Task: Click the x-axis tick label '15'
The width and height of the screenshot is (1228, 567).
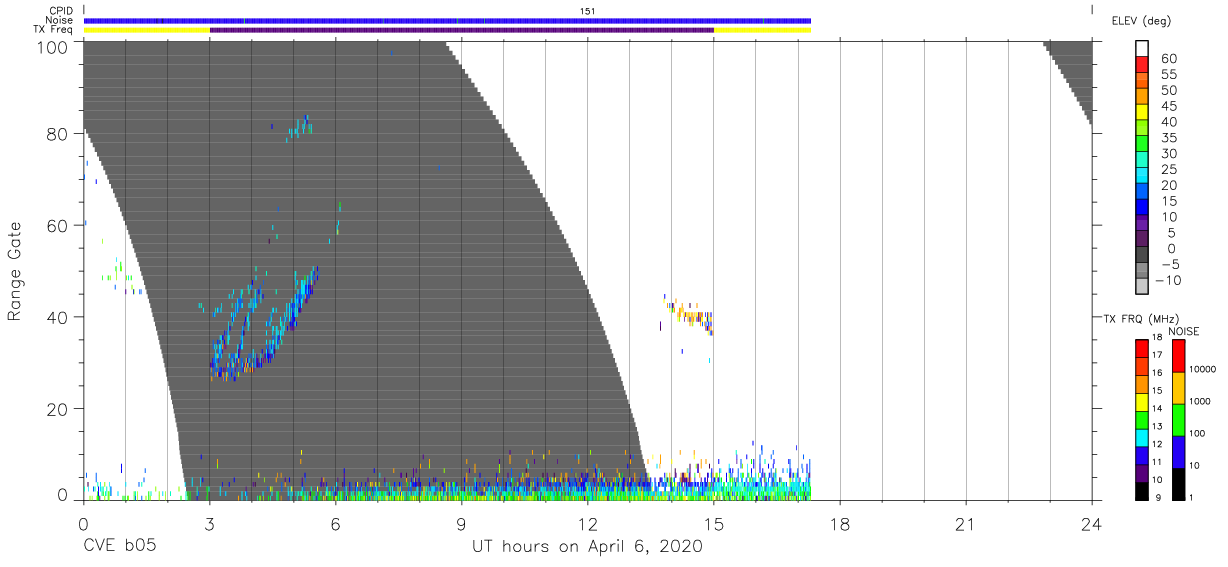Action: [714, 524]
